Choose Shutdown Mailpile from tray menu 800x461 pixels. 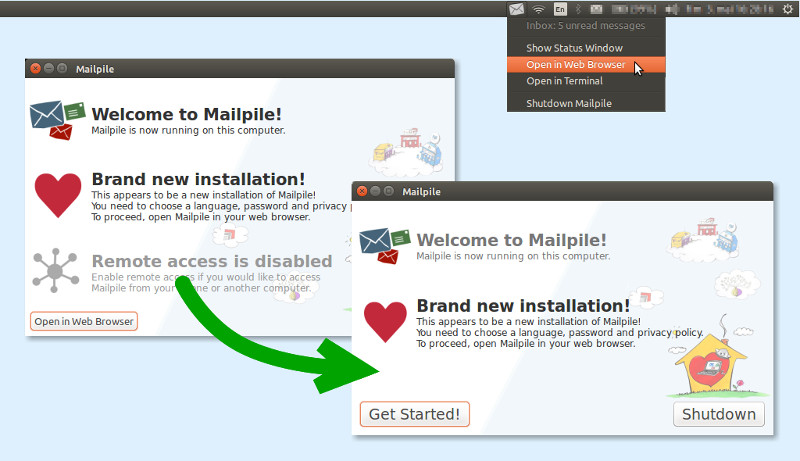[586, 103]
